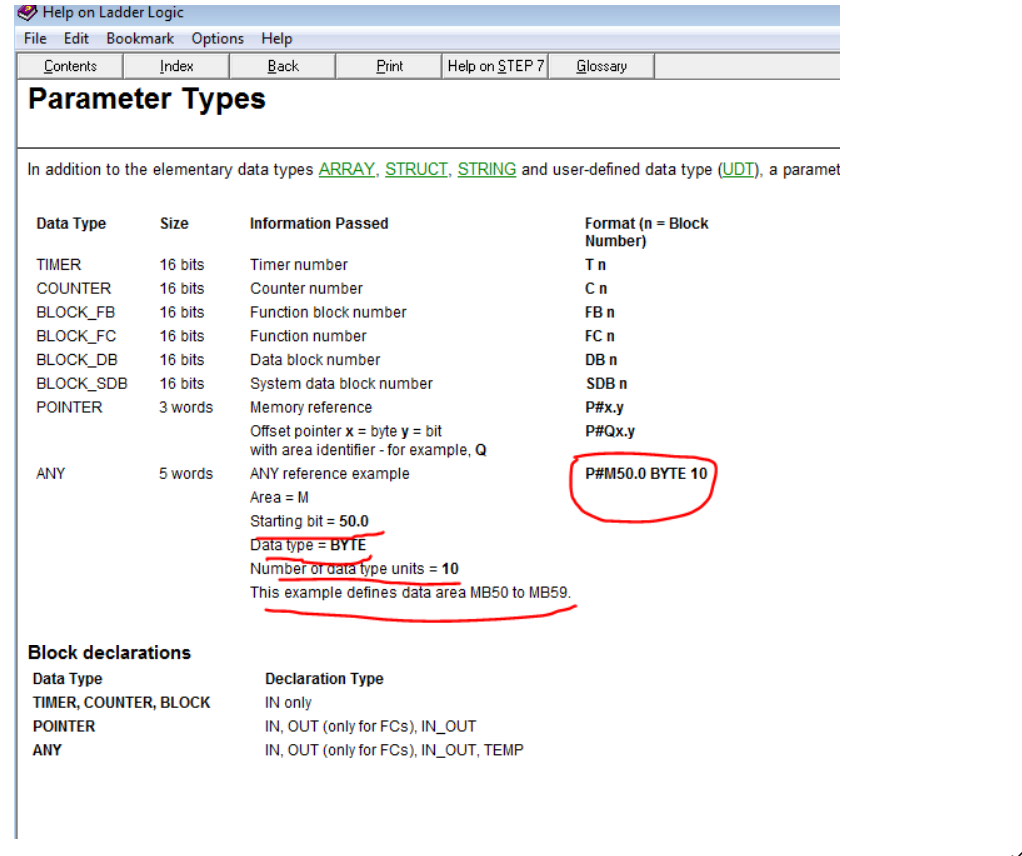Screen dimensions: 1022x856
Task: Click the Index button
Action: pyautogui.click(x=177, y=66)
